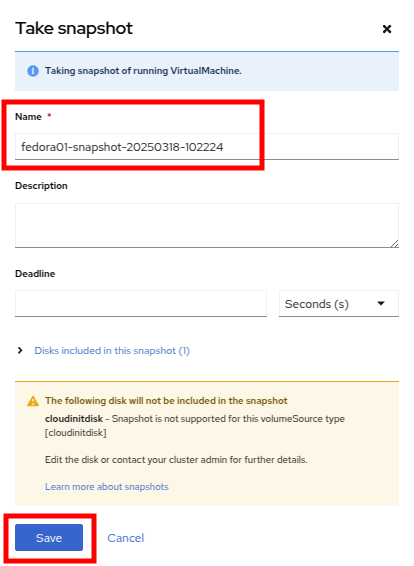Click the Description textarea resize handle

click(x=395, y=244)
